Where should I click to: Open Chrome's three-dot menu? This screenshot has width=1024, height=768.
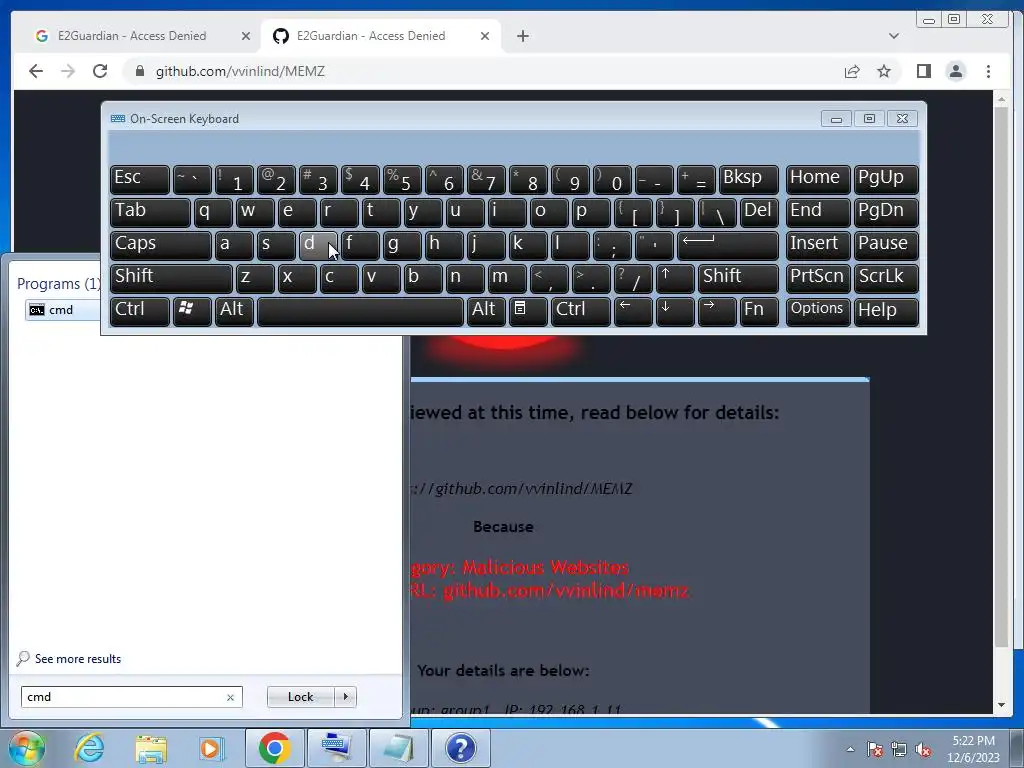[989, 71]
